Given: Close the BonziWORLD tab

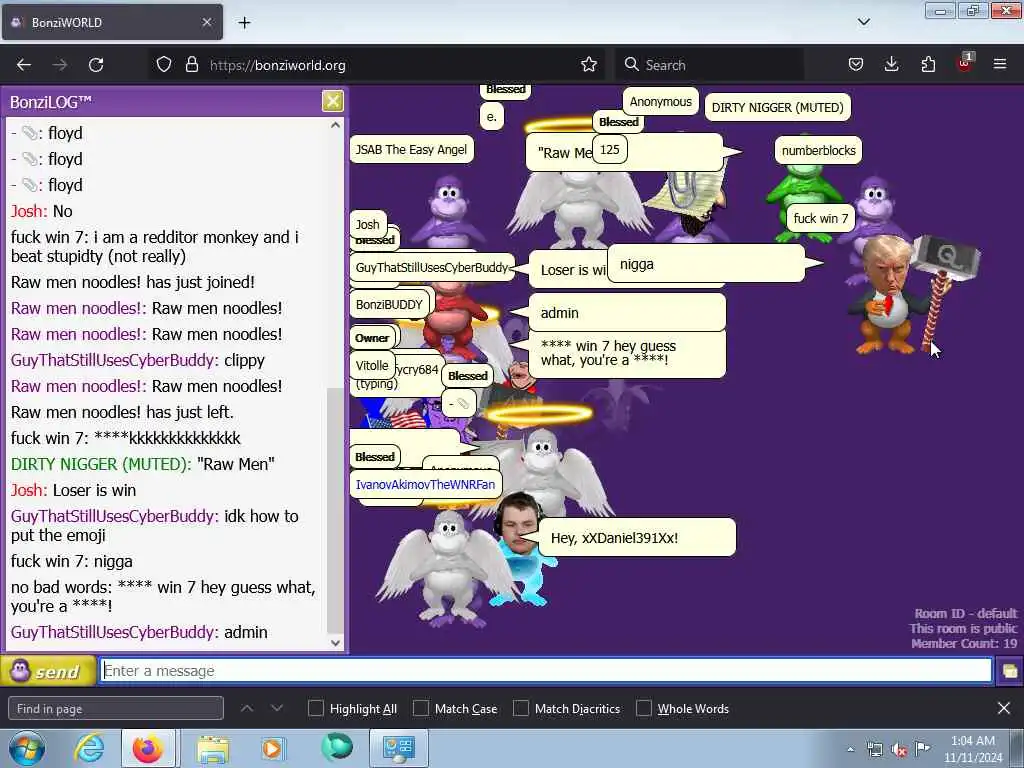Looking at the screenshot, I should coord(207,22).
